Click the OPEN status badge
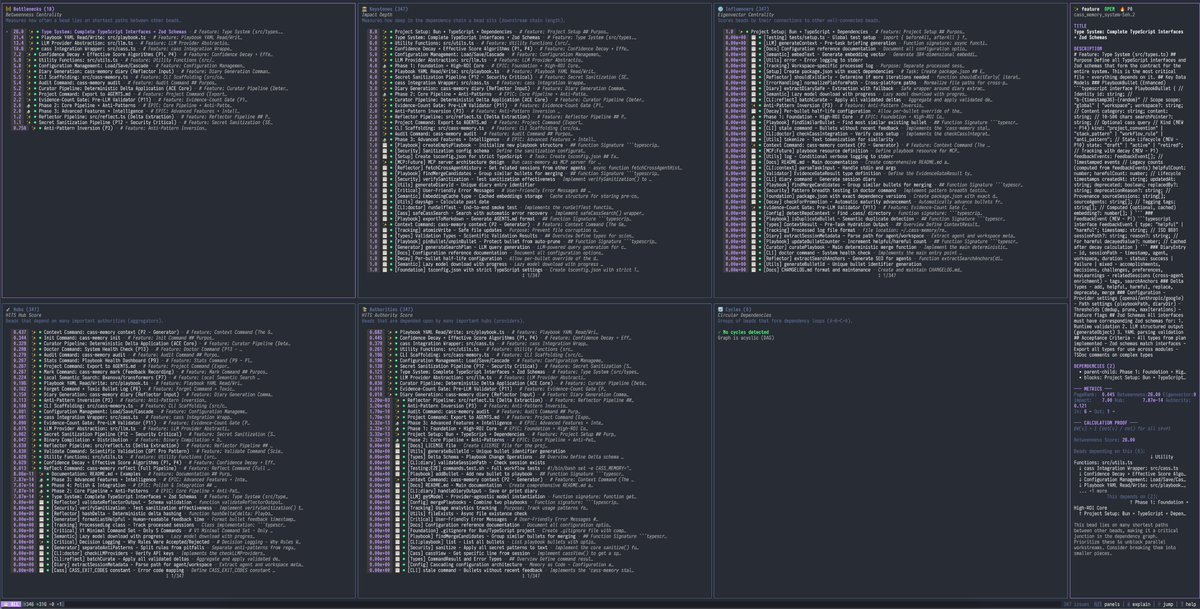 coord(1109,9)
